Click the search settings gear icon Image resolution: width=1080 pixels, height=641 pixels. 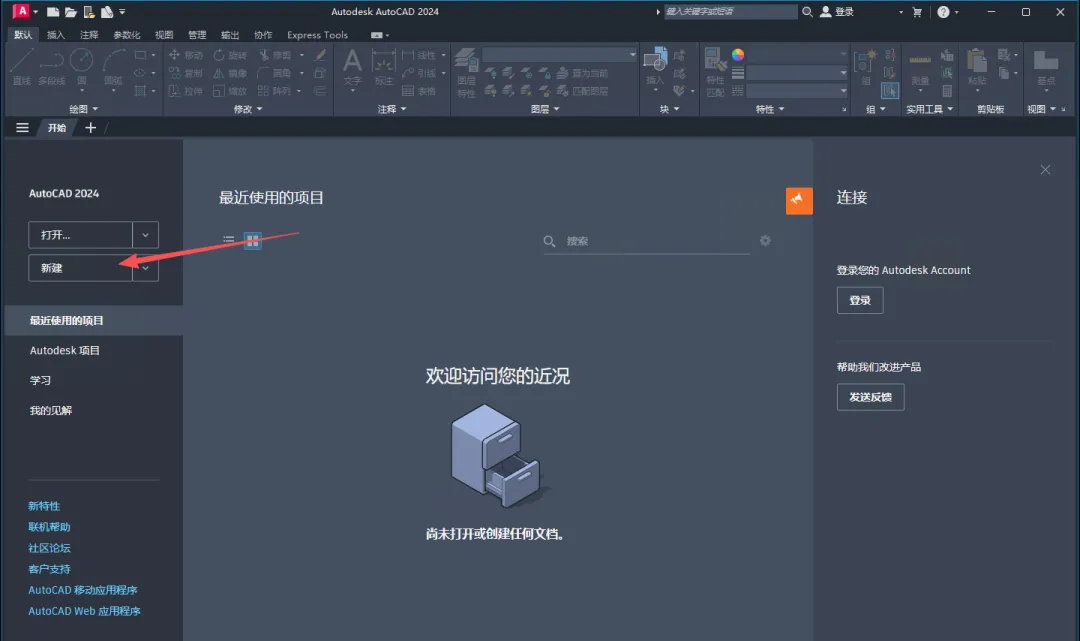click(765, 240)
